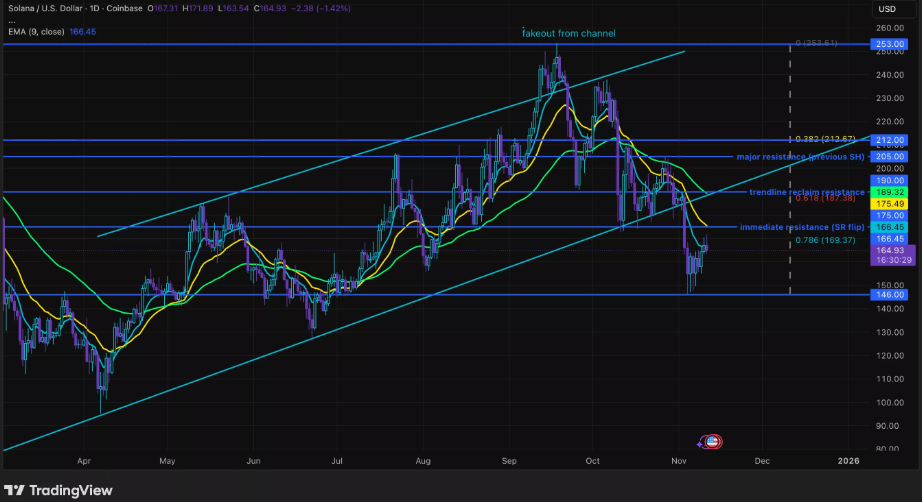Click the 253.00 price label on axis

click(x=888, y=45)
